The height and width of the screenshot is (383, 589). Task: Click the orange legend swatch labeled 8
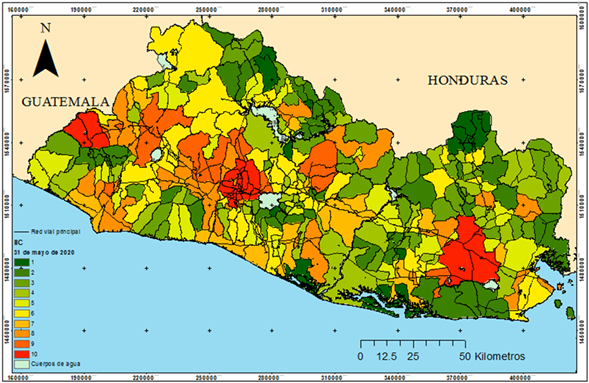22,333
